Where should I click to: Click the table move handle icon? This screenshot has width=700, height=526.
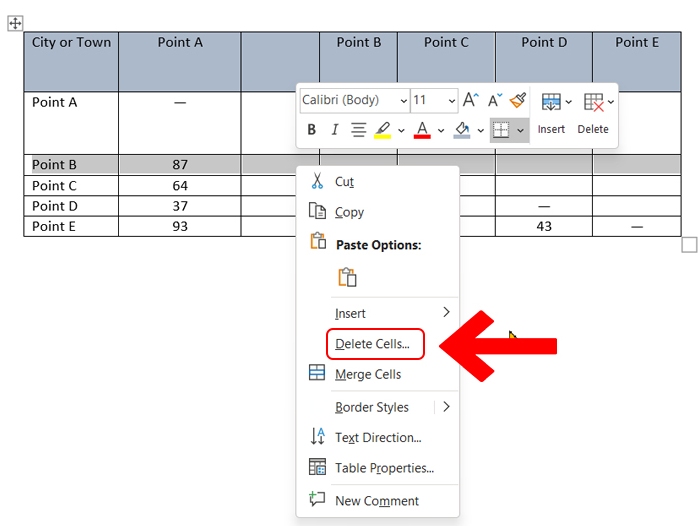tap(15, 22)
